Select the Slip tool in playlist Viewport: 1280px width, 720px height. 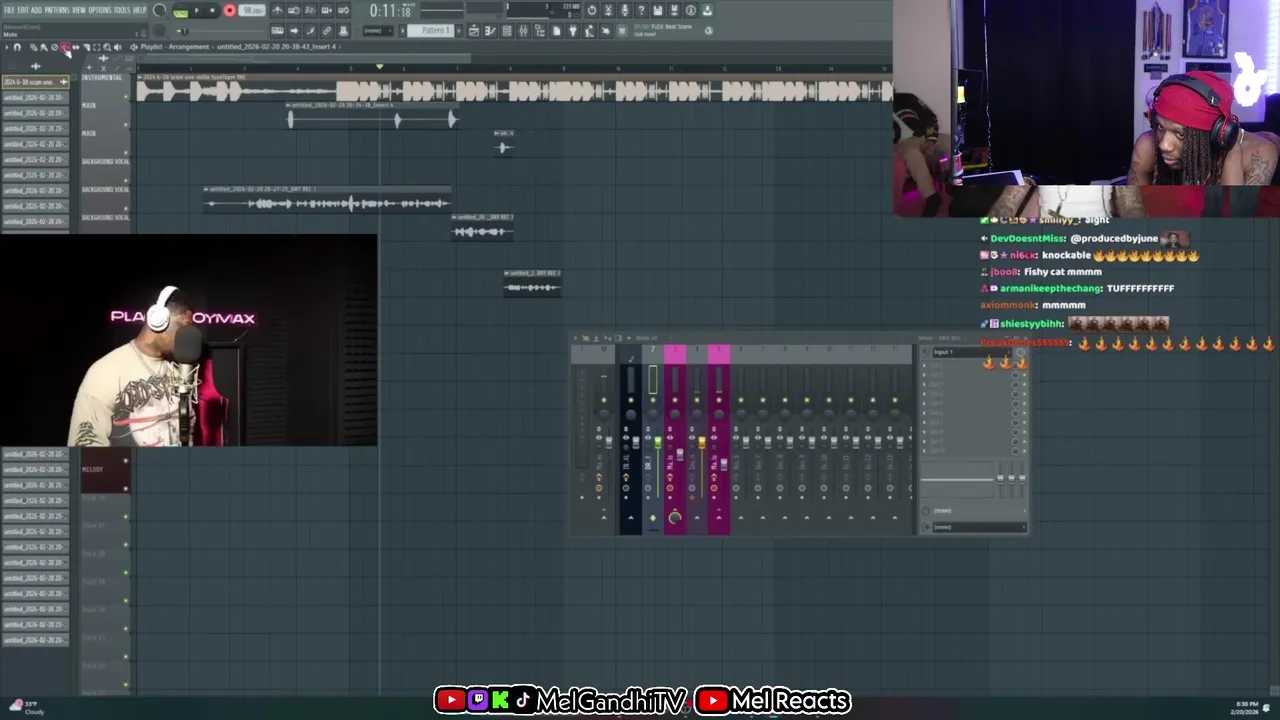point(76,47)
